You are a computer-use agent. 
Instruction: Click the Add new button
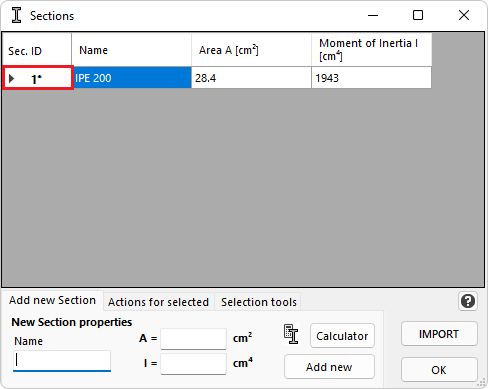(x=329, y=367)
